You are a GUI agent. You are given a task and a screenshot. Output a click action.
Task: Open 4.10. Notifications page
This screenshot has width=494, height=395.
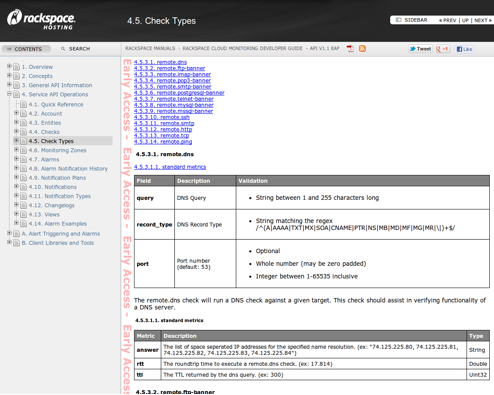click(x=53, y=187)
